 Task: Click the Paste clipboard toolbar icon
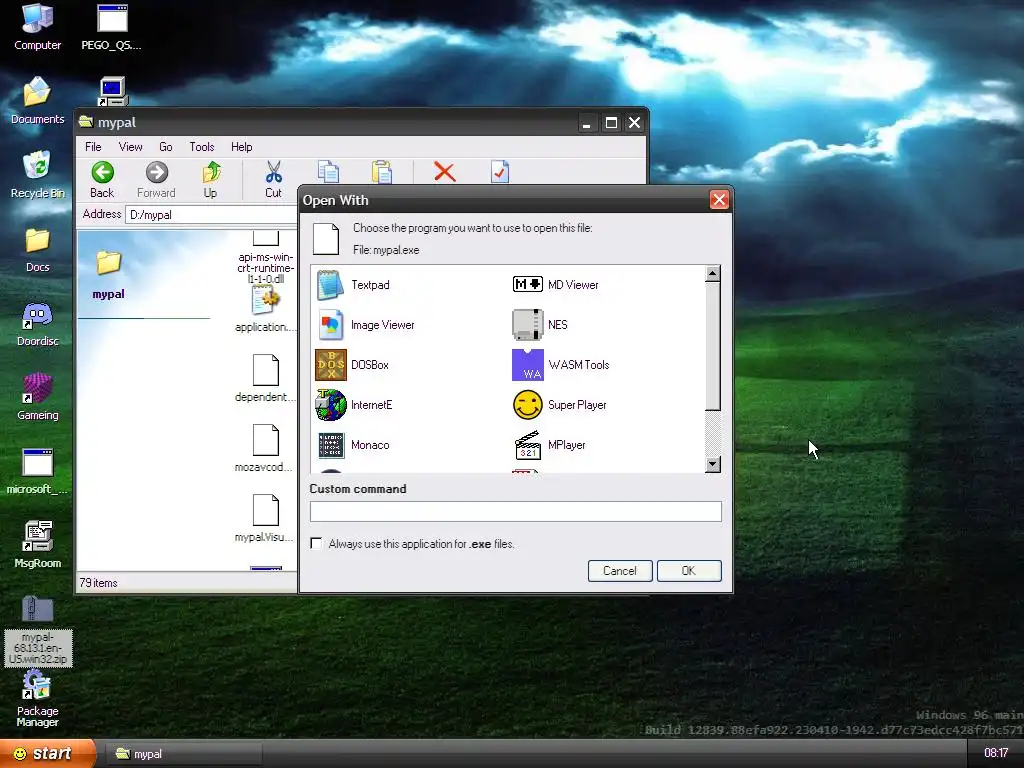pyautogui.click(x=381, y=172)
